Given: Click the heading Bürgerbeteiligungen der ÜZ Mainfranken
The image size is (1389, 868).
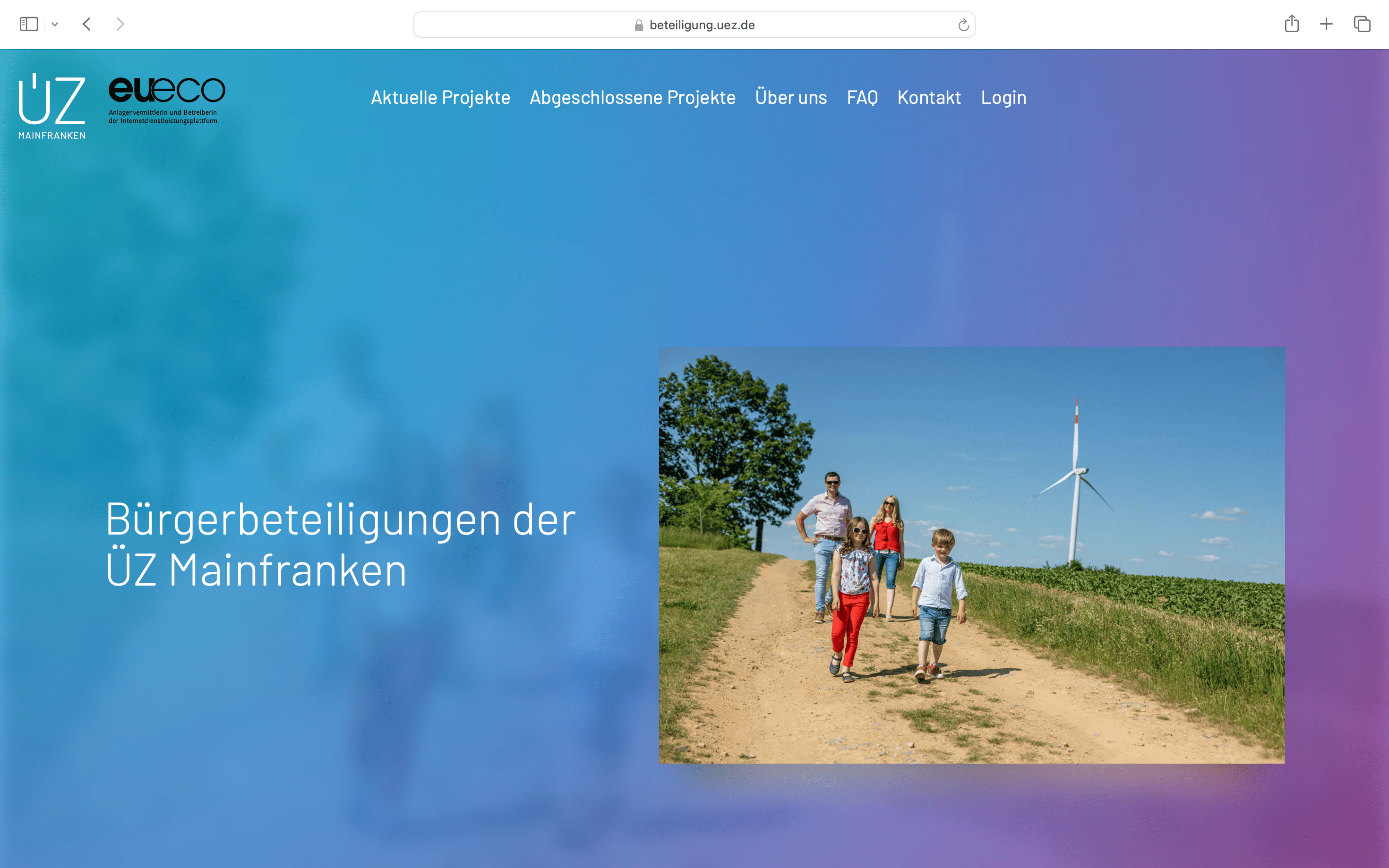Looking at the screenshot, I should point(341,544).
